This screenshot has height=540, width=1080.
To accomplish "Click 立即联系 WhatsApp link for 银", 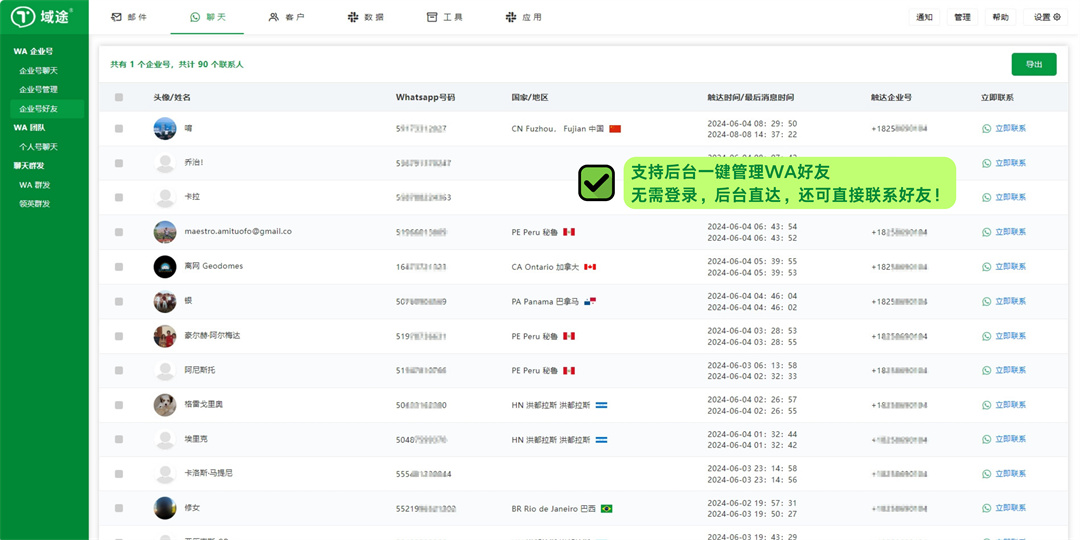I will pos(1004,301).
